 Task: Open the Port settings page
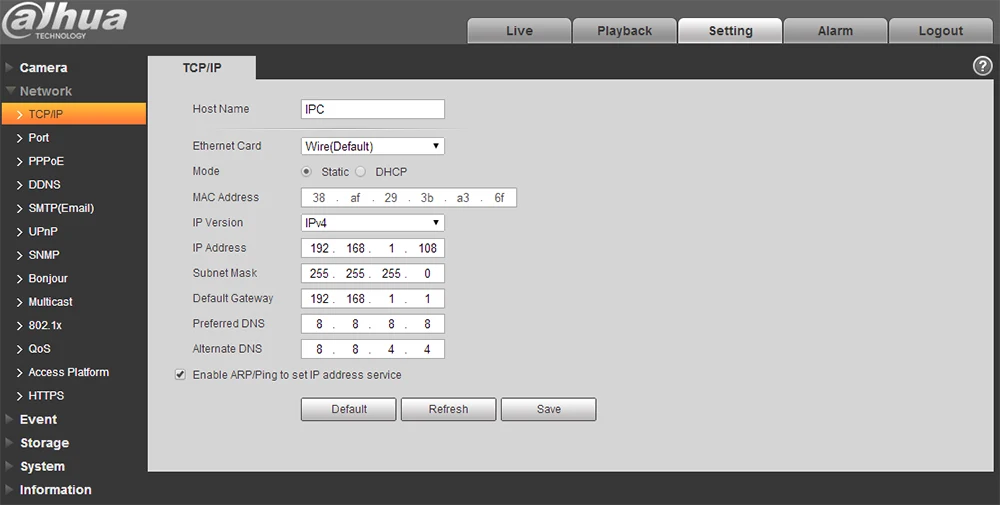pyautogui.click(x=38, y=138)
